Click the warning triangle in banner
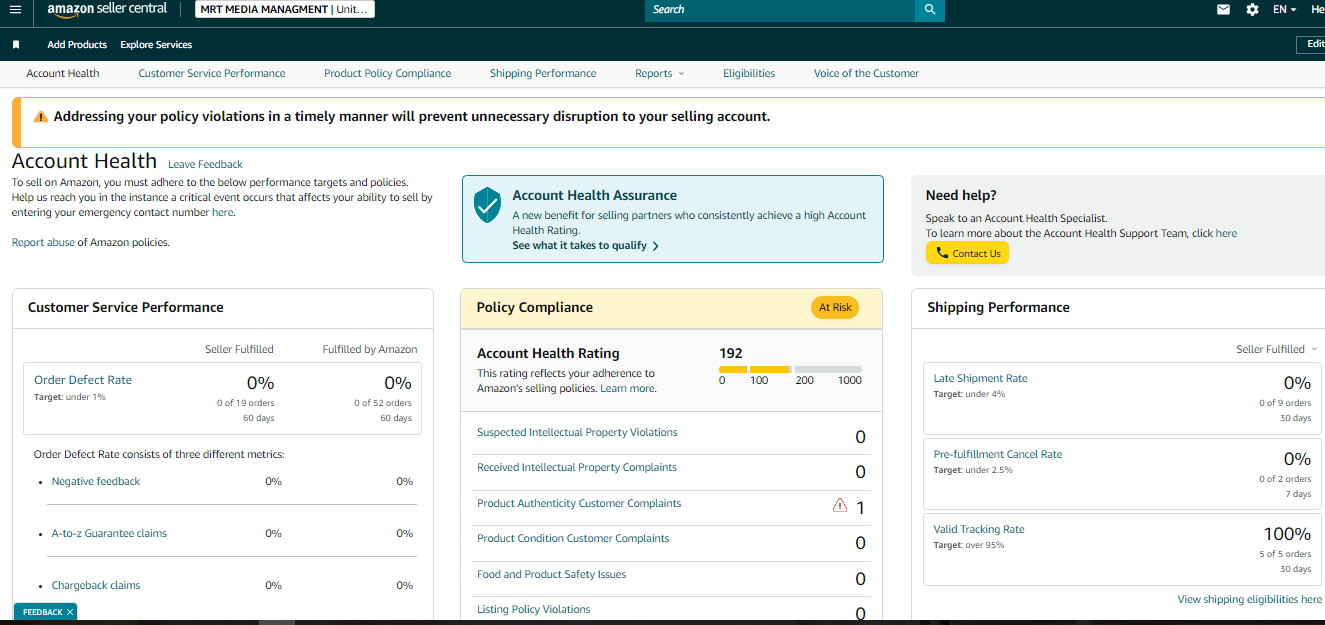 point(41,117)
